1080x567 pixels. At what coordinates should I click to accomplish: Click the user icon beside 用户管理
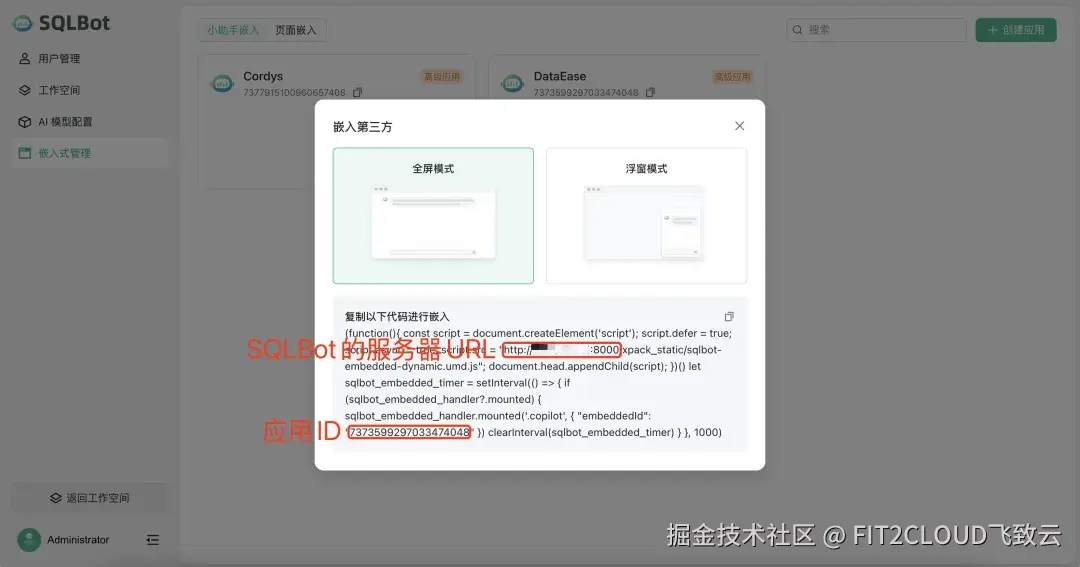point(25,59)
